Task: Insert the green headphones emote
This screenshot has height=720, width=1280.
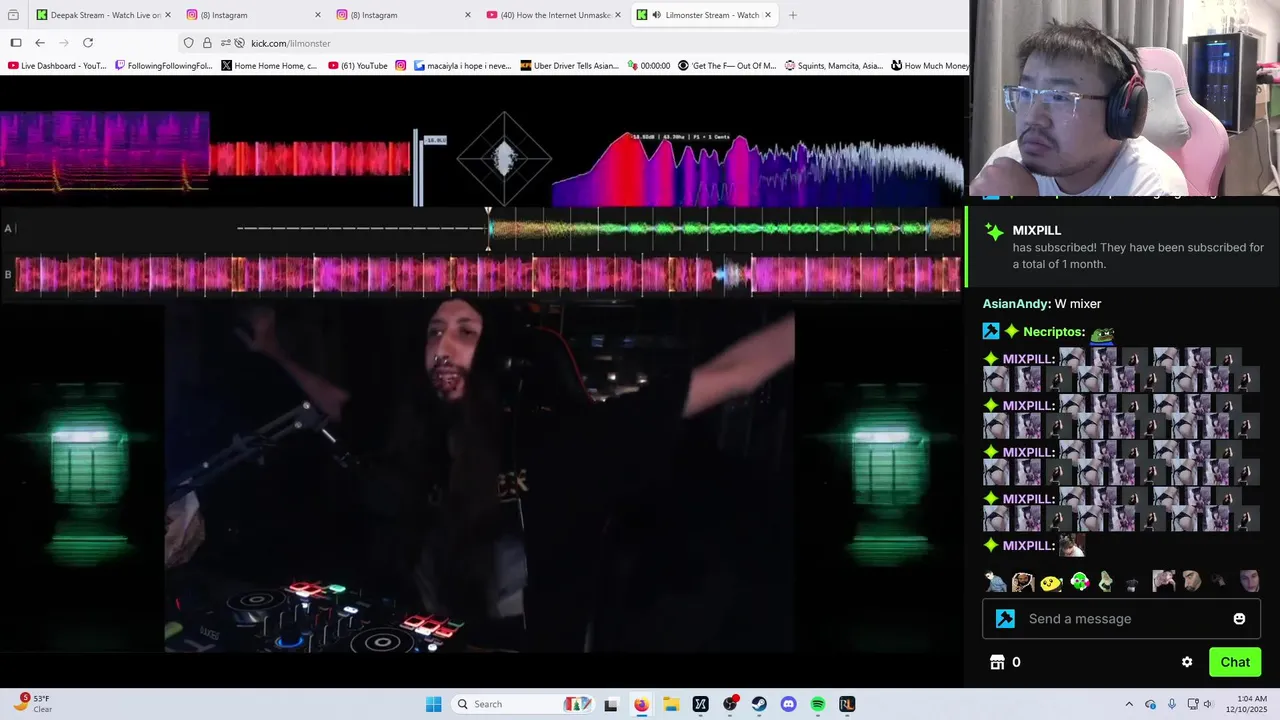Action: pyautogui.click(x=1079, y=581)
